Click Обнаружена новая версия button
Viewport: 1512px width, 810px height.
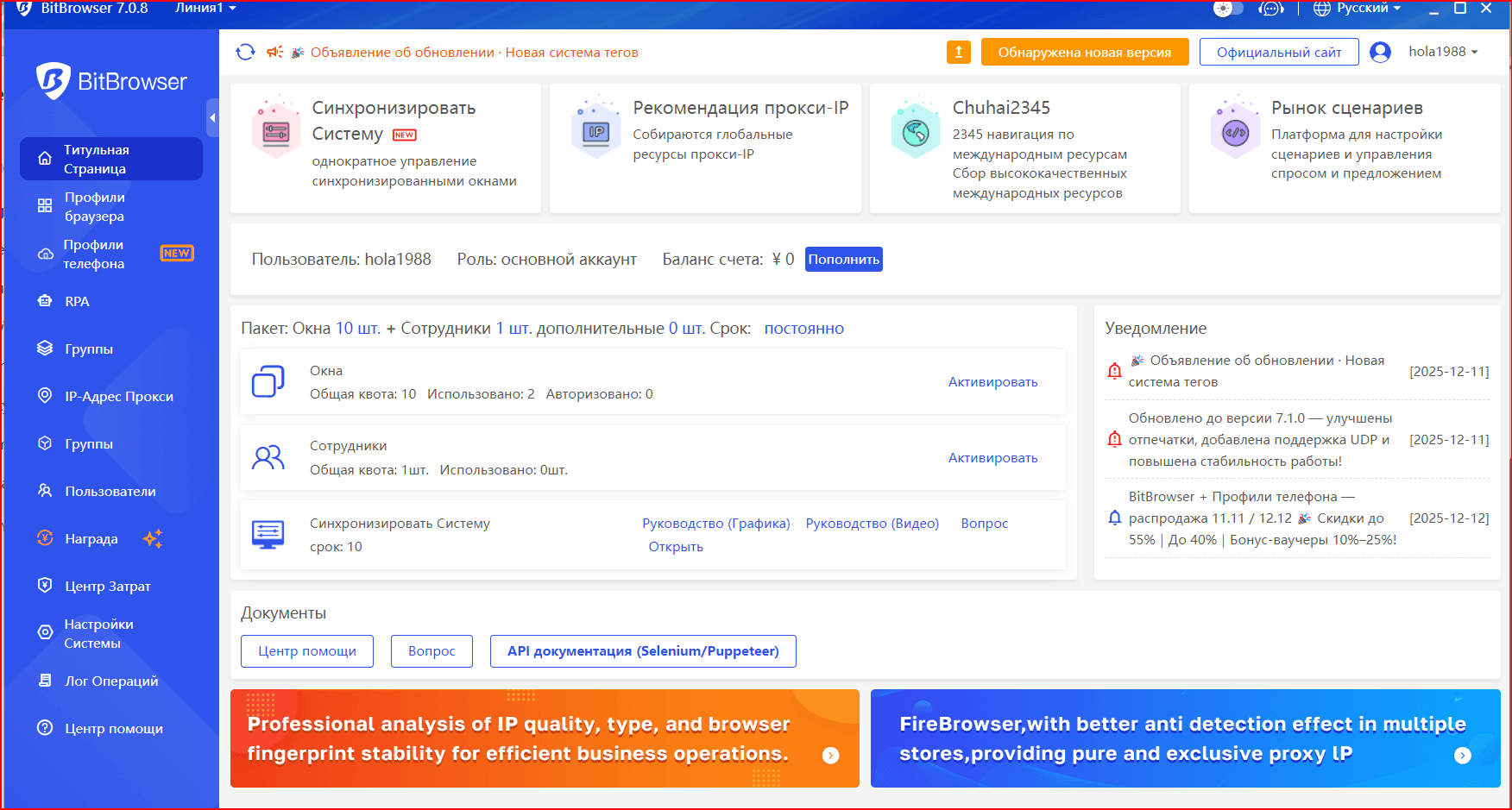[x=1084, y=53]
